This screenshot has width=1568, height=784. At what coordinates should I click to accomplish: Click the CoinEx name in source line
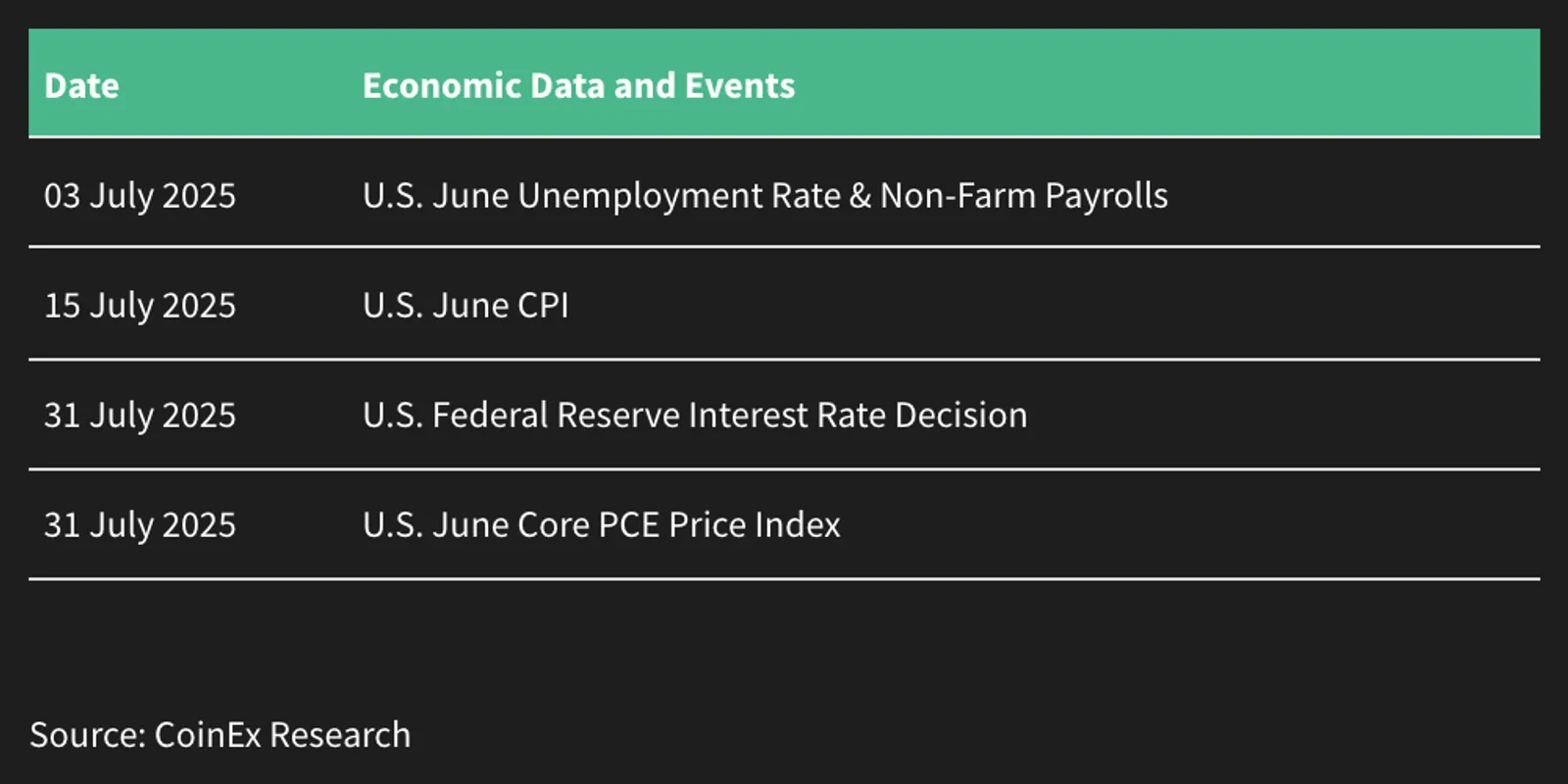[208, 735]
